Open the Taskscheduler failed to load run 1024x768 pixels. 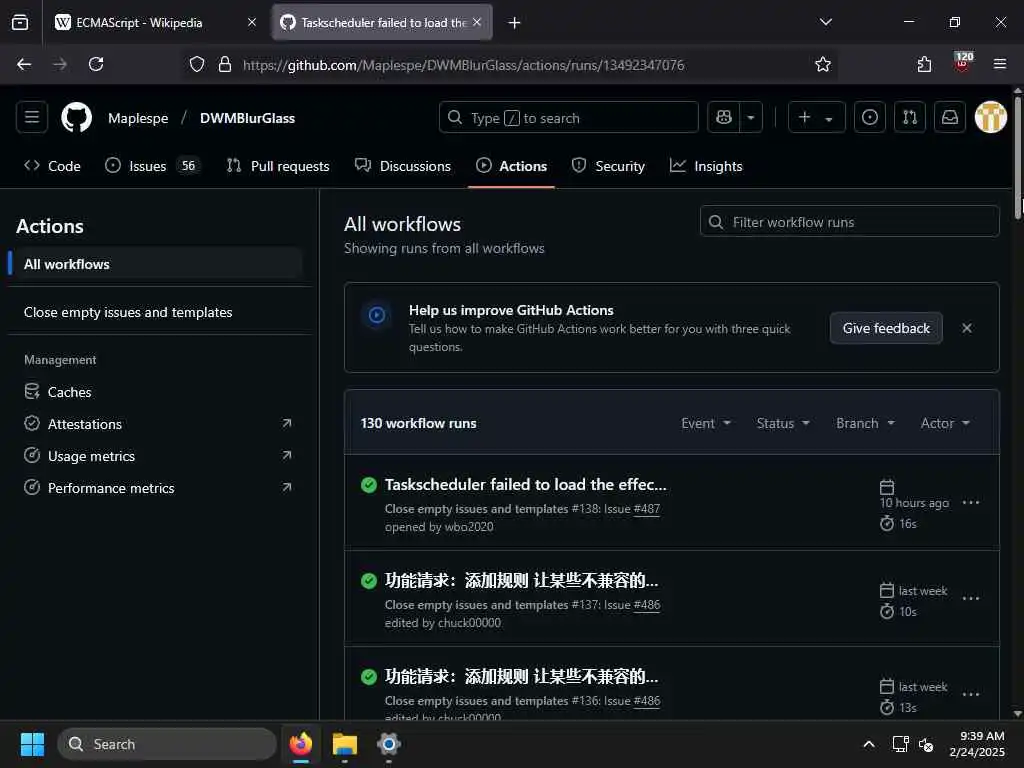point(526,485)
